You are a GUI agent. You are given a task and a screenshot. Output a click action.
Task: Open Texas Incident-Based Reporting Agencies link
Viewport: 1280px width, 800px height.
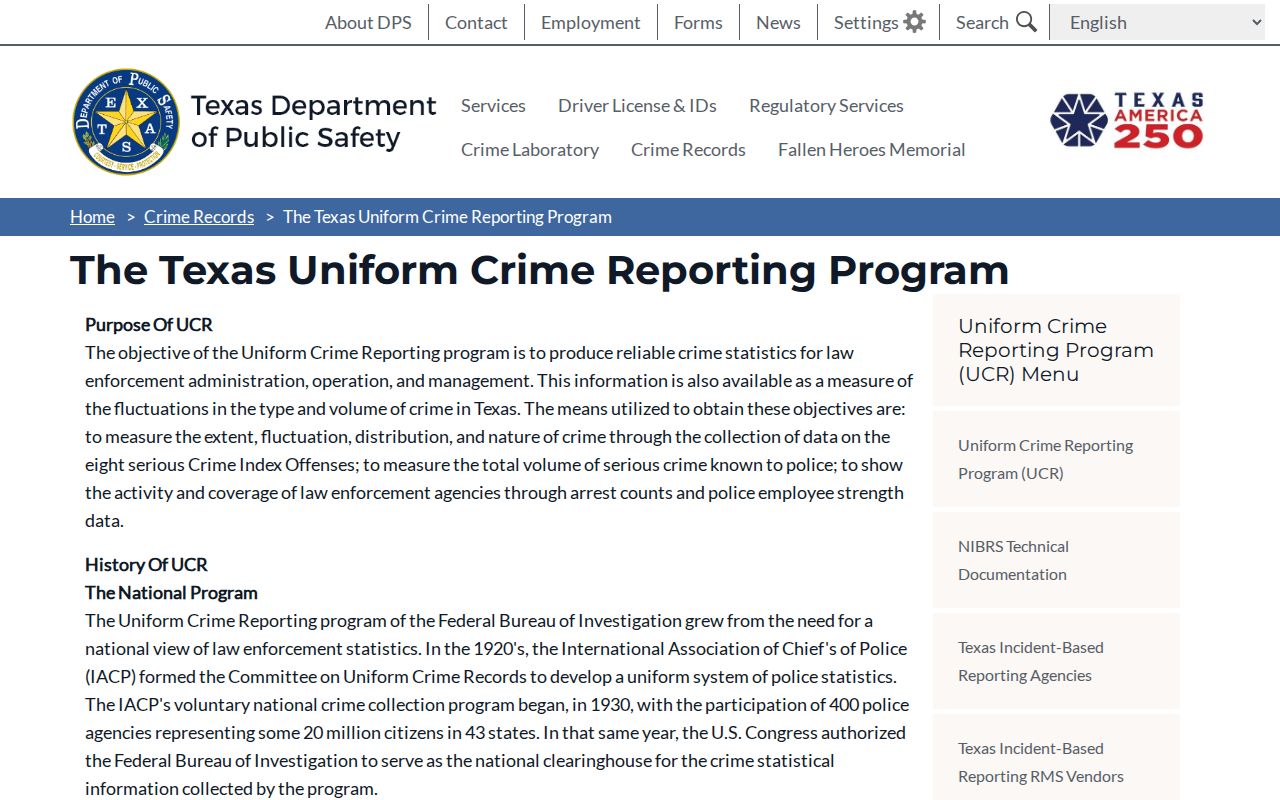click(1056, 661)
